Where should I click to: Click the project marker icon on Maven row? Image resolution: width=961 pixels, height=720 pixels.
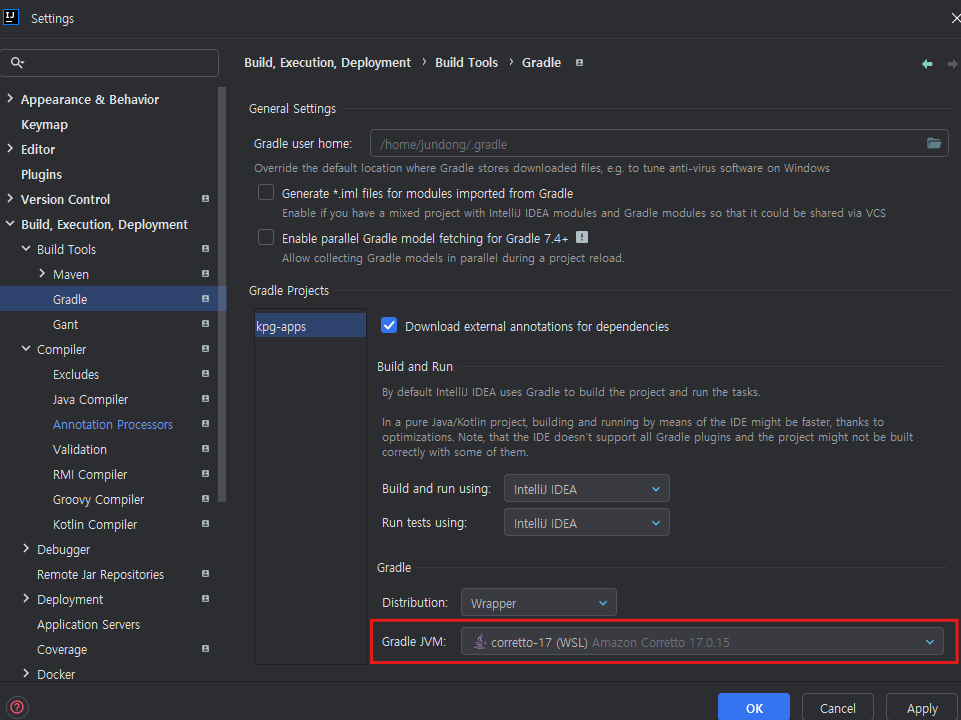(x=205, y=274)
